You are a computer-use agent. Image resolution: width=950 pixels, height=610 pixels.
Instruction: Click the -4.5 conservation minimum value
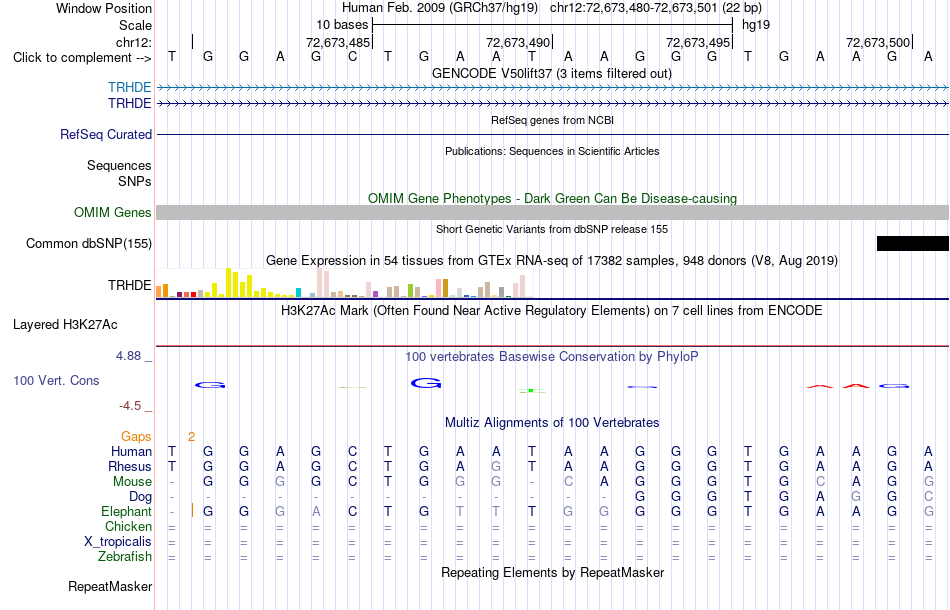point(130,406)
